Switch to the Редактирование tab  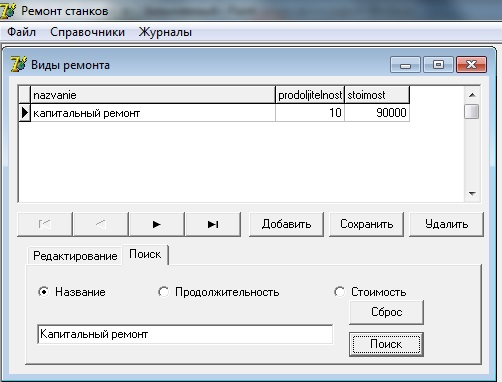pyautogui.click(x=75, y=256)
